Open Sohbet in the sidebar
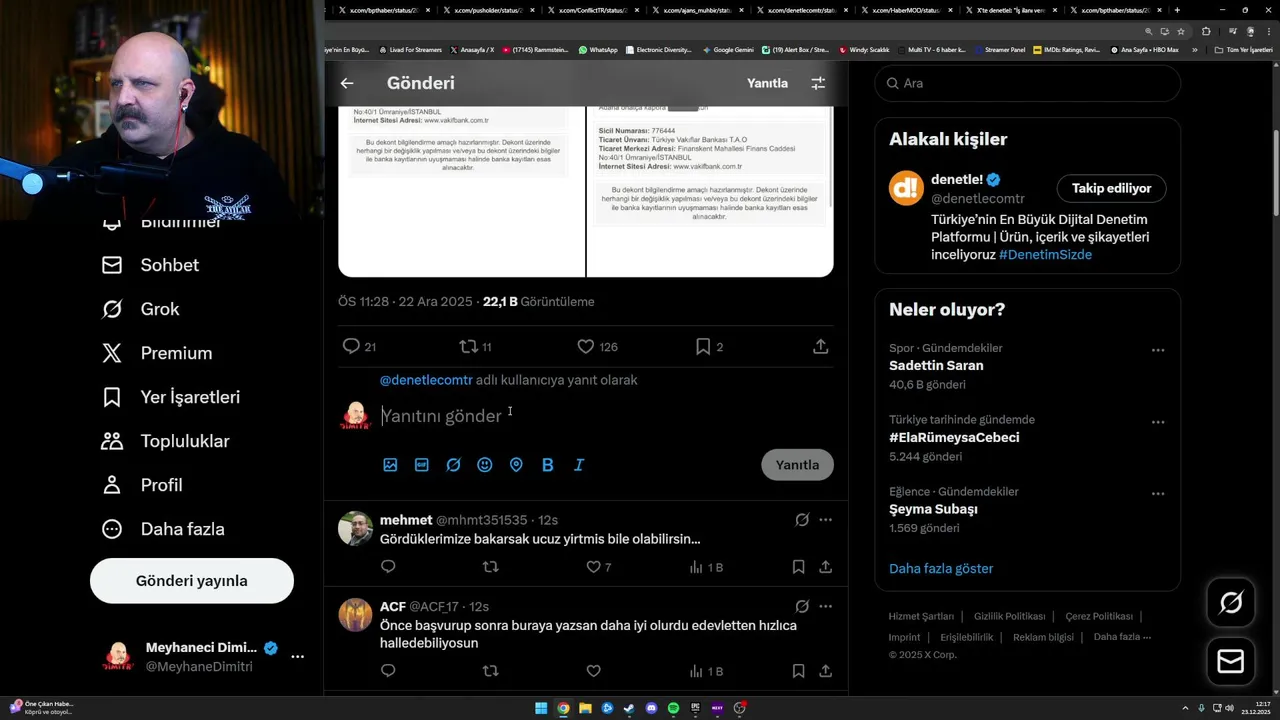Screen dimensions: 1280x720 pos(150,265)
